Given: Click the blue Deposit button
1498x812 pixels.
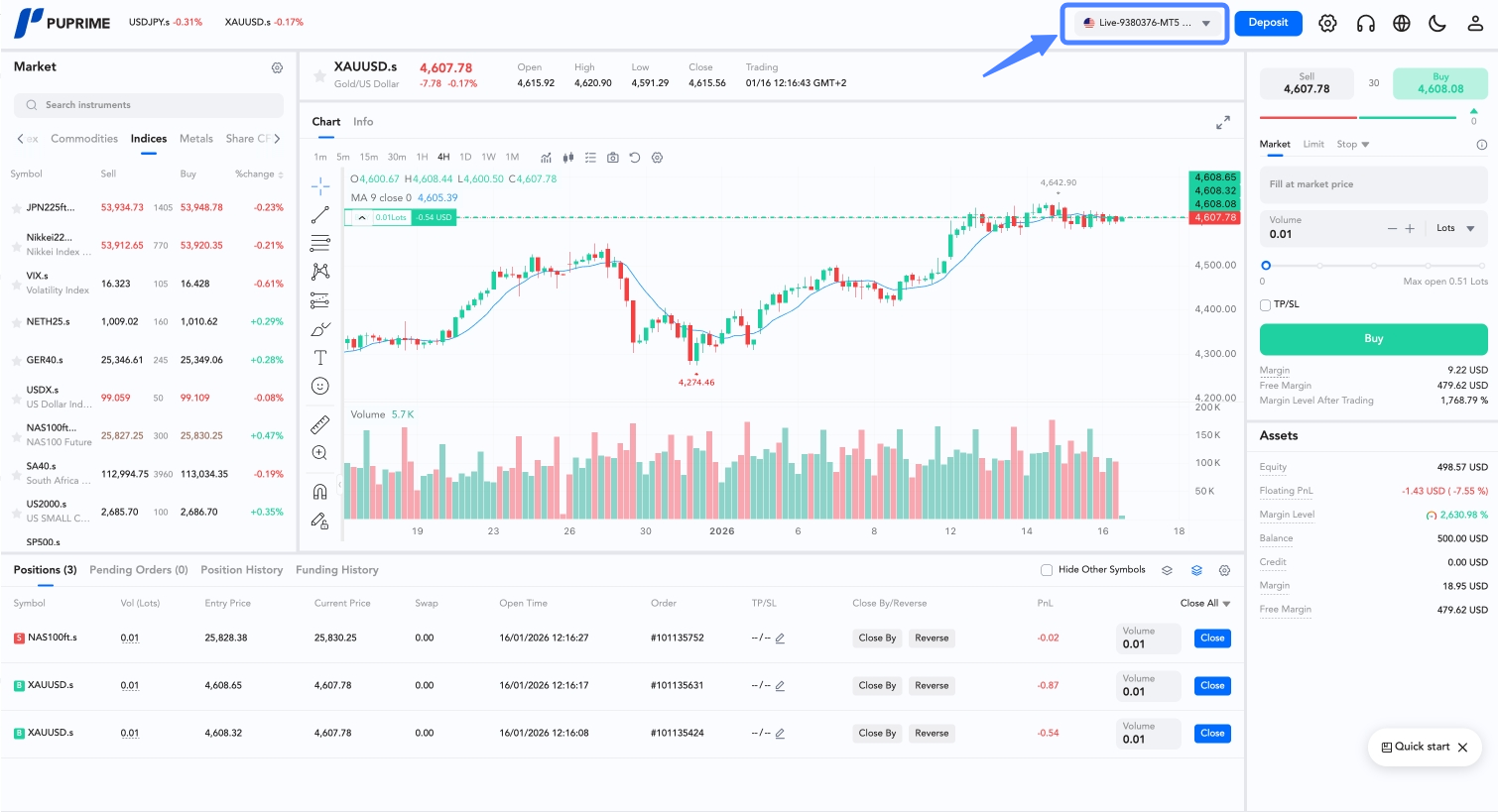Looking at the screenshot, I should click(x=1268, y=23).
